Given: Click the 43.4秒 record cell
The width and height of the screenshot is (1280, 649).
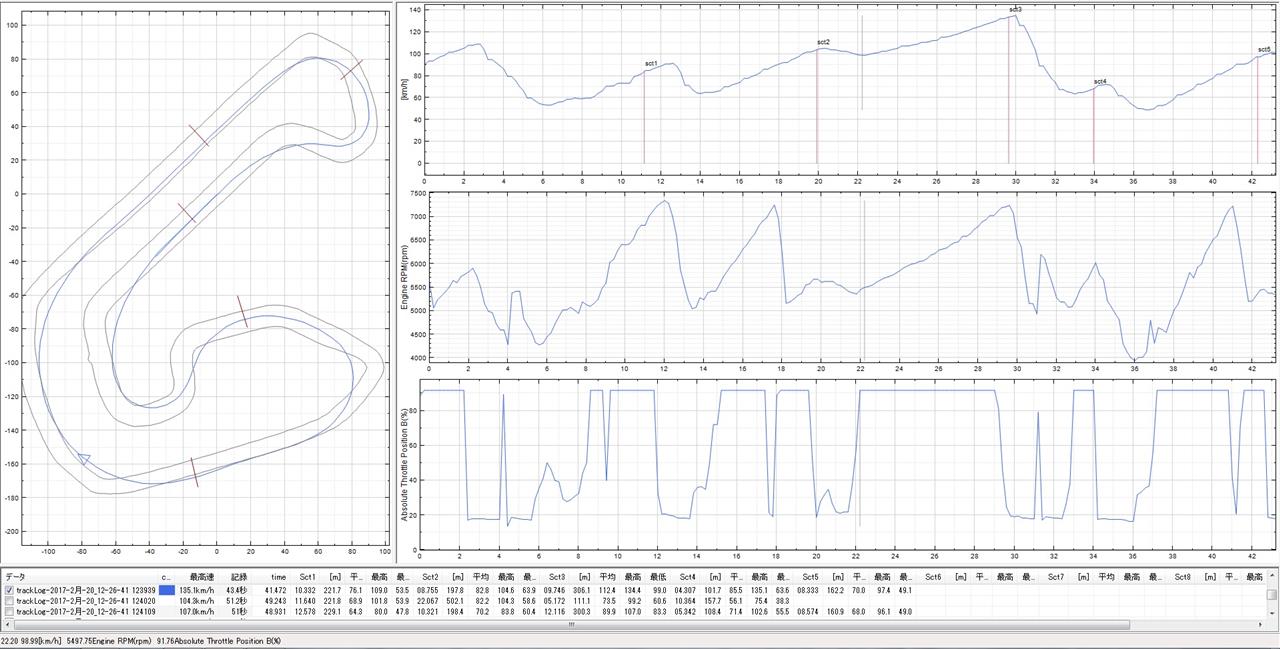Looking at the screenshot, I should pyautogui.click(x=236, y=590).
